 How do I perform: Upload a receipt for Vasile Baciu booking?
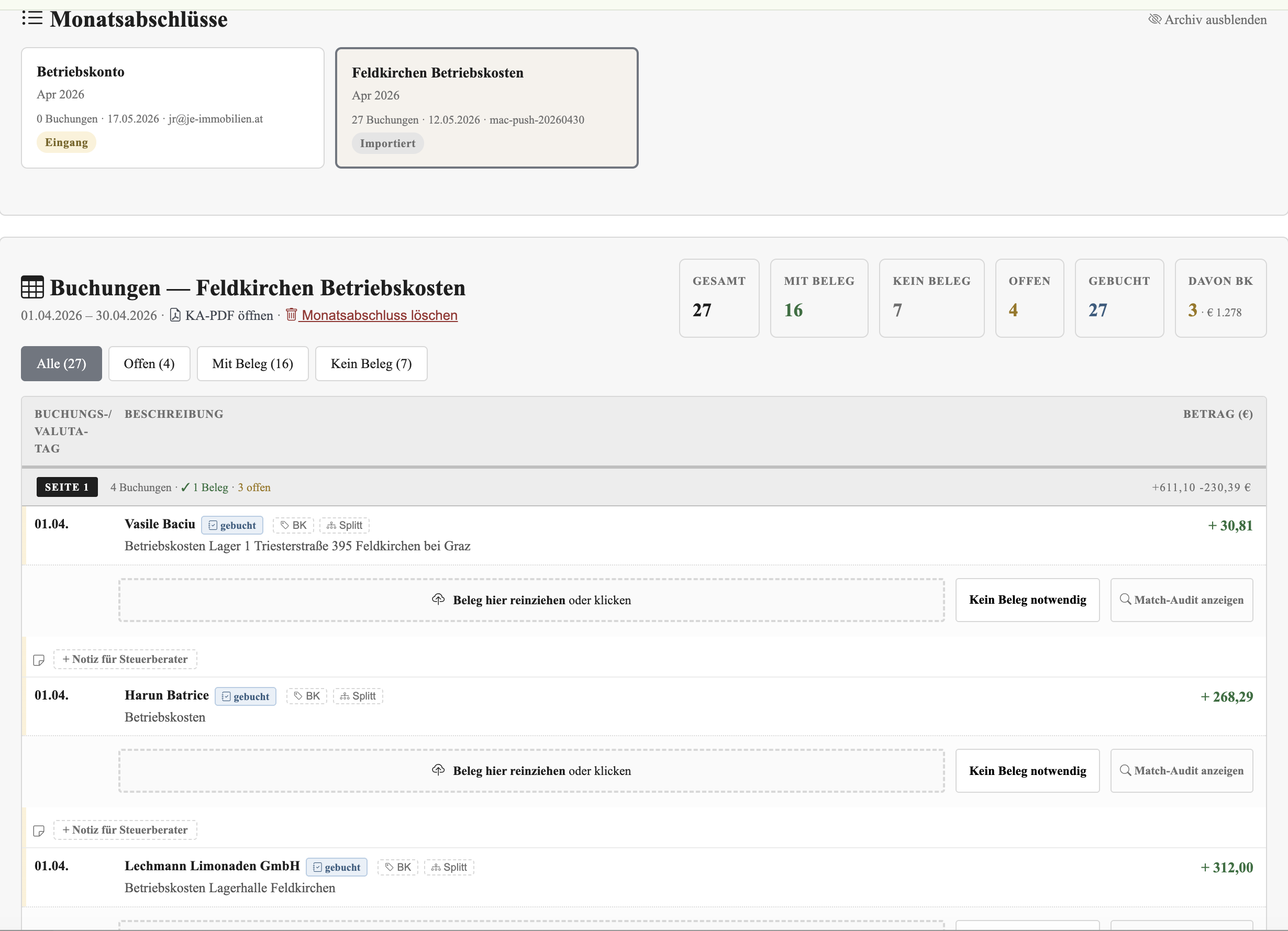[531, 601]
